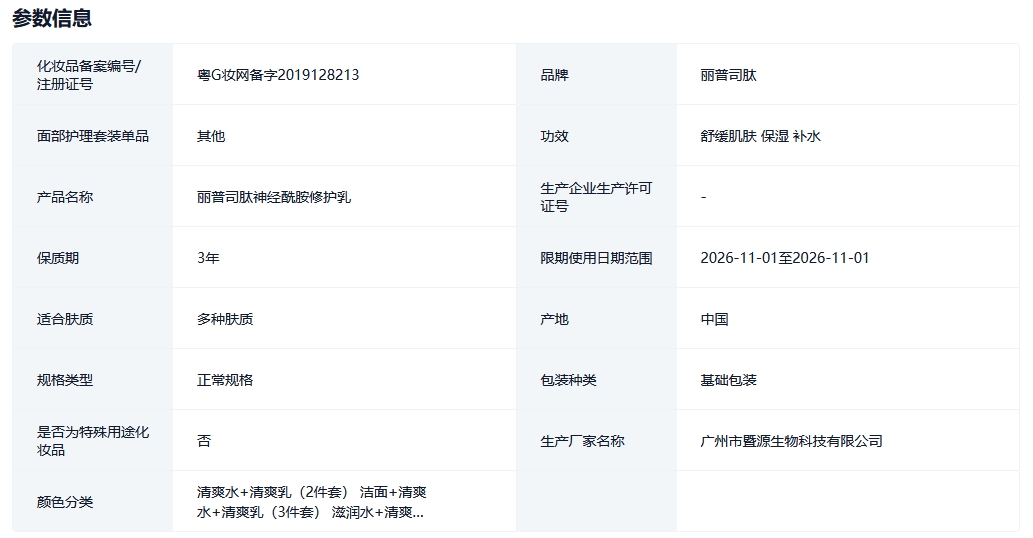Click the 化妆品备案编号/注册证号 label
The width and height of the screenshot is (1033, 538).
click(89, 75)
